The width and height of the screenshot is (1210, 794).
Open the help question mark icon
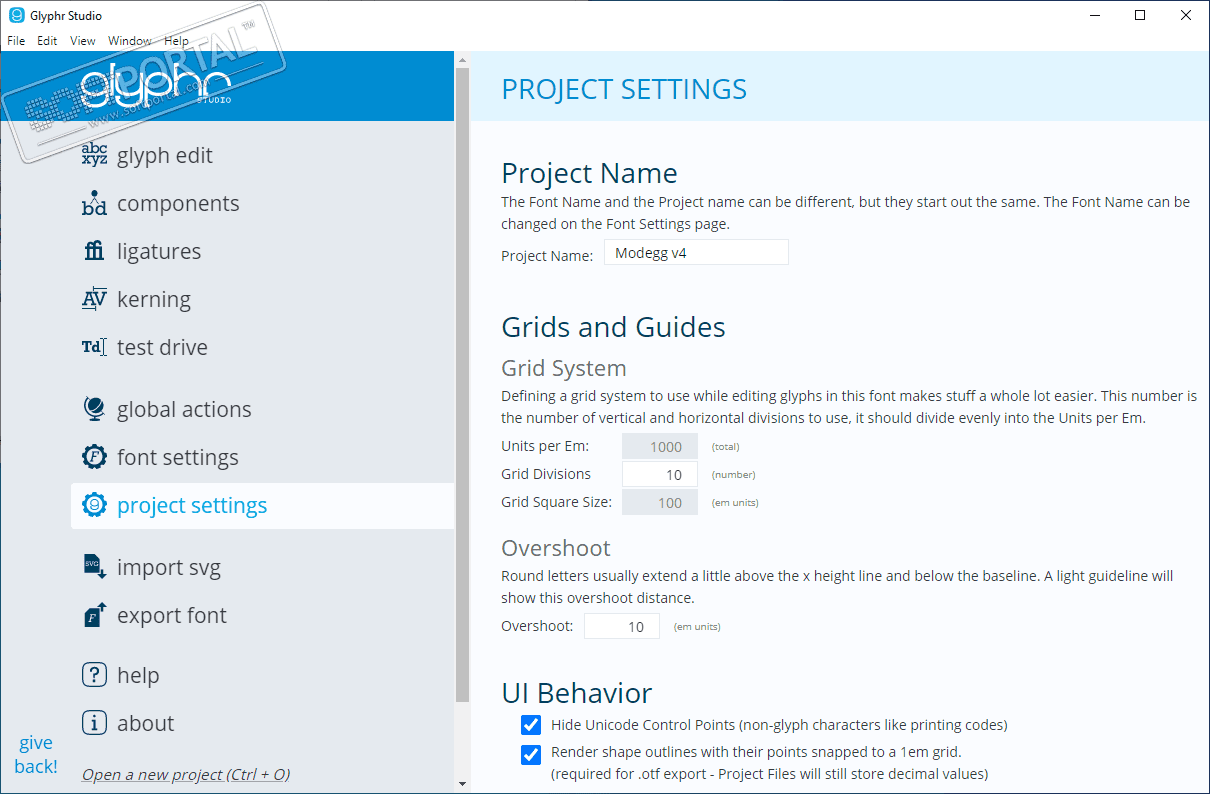pos(94,675)
